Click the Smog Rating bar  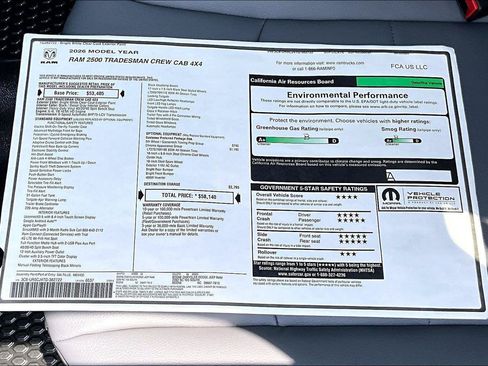(x=403, y=141)
